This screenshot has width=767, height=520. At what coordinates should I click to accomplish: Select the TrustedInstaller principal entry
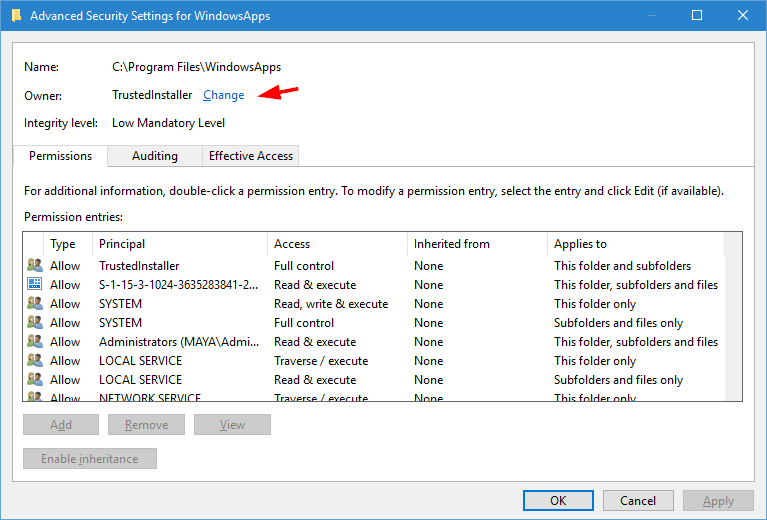pos(139,266)
